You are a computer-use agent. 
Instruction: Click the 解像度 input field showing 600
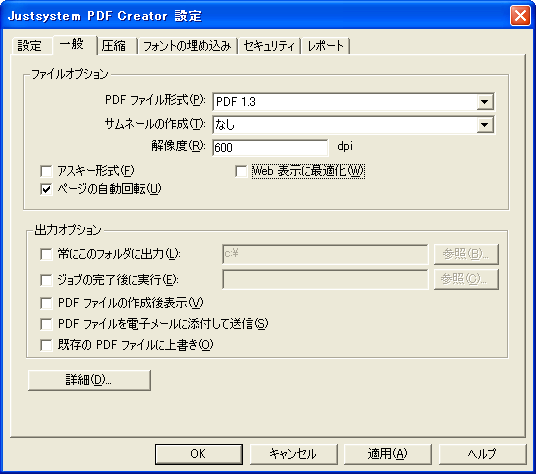270,148
